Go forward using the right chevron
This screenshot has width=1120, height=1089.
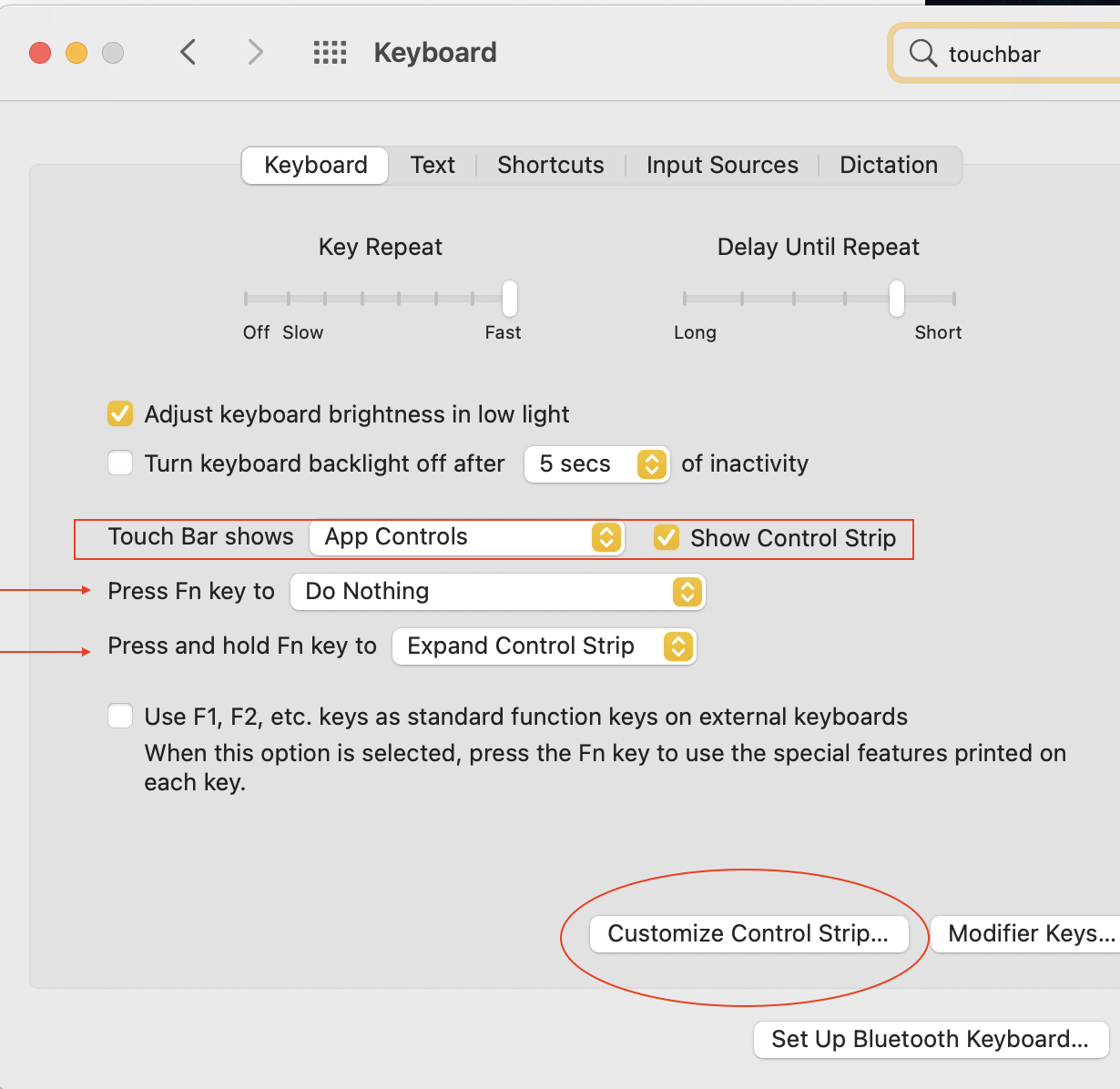[255, 53]
